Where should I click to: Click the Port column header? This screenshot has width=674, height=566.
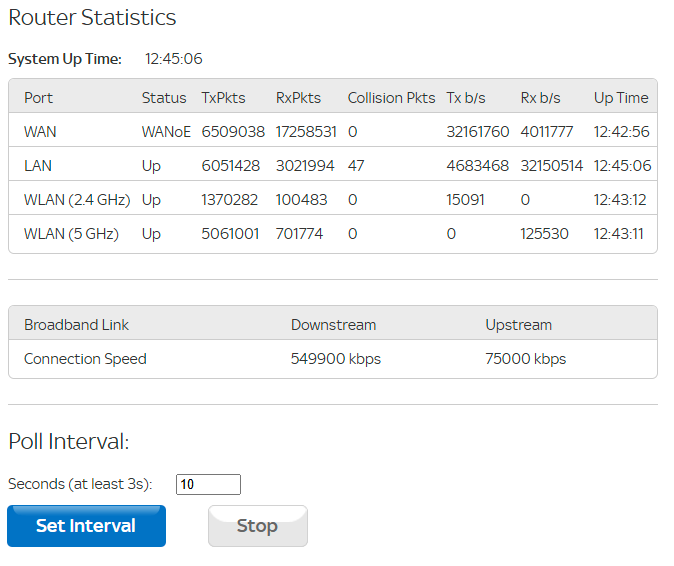[39, 98]
